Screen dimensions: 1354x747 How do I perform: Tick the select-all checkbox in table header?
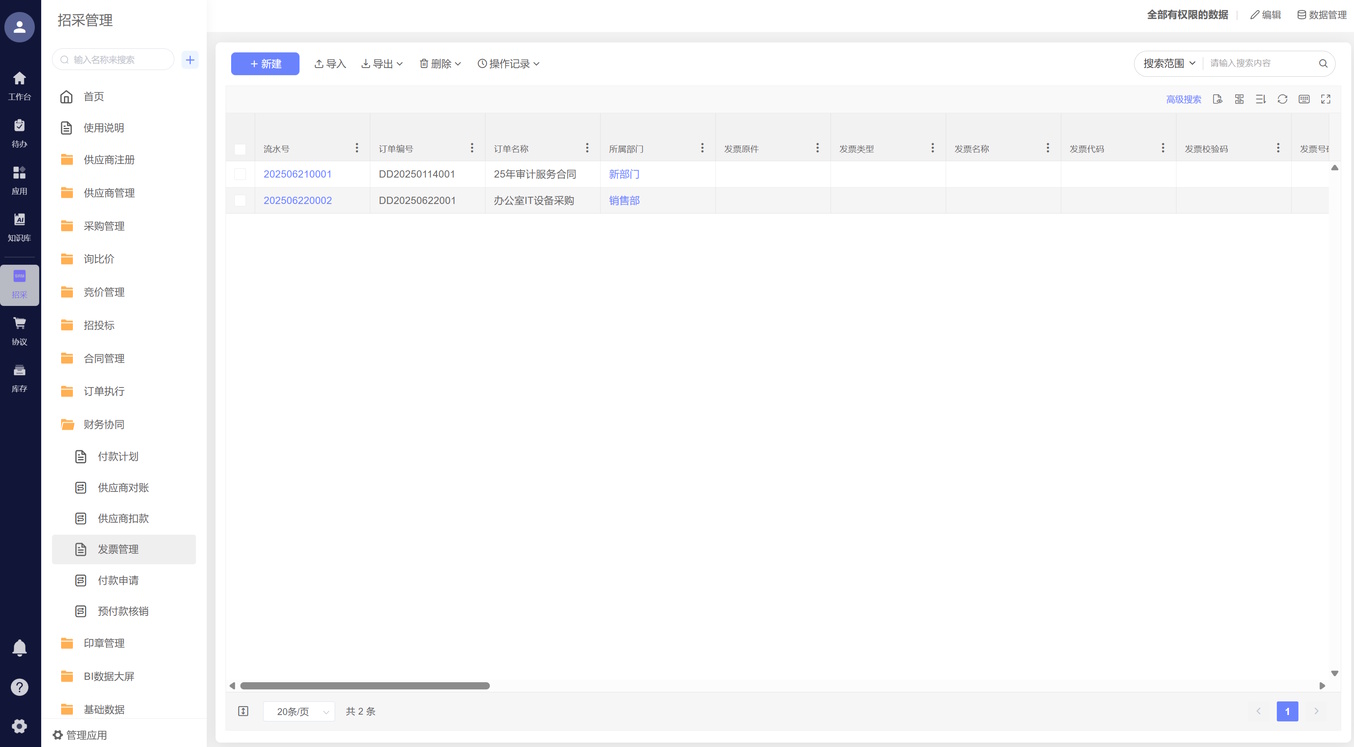[240, 149]
